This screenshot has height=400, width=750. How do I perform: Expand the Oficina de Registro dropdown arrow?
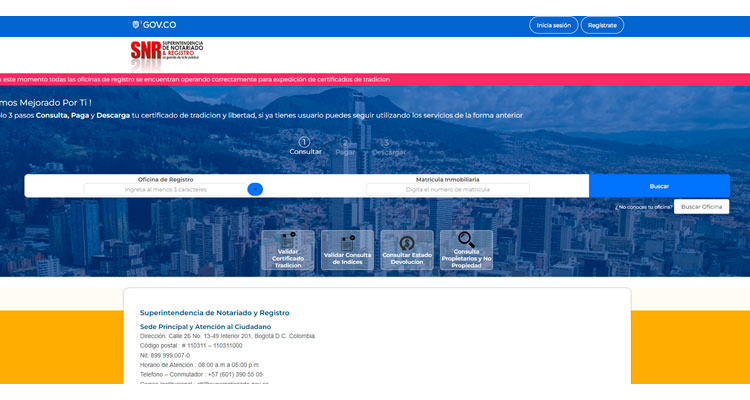(255, 189)
